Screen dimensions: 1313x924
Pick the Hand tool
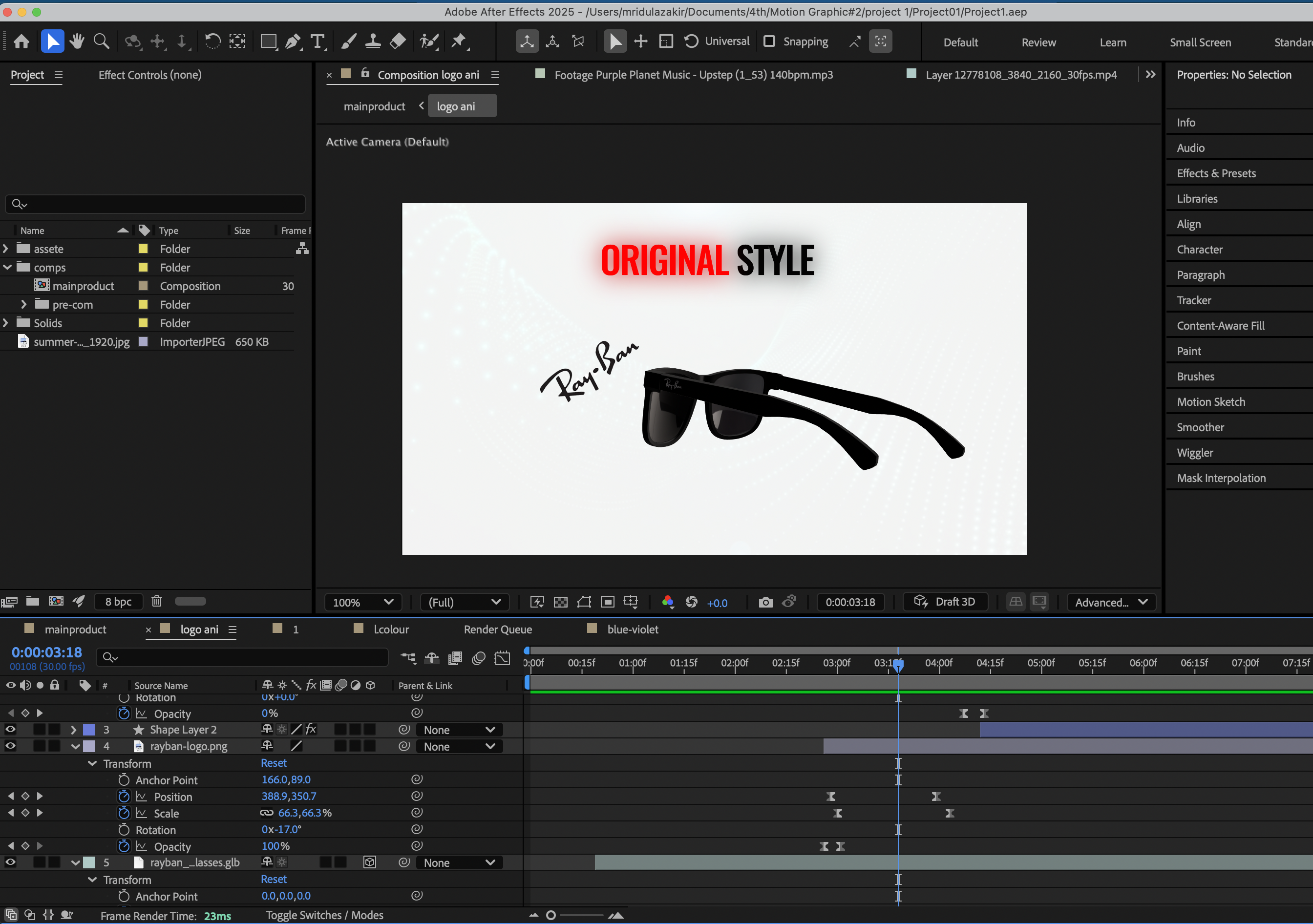pyautogui.click(x=77, y=41)
